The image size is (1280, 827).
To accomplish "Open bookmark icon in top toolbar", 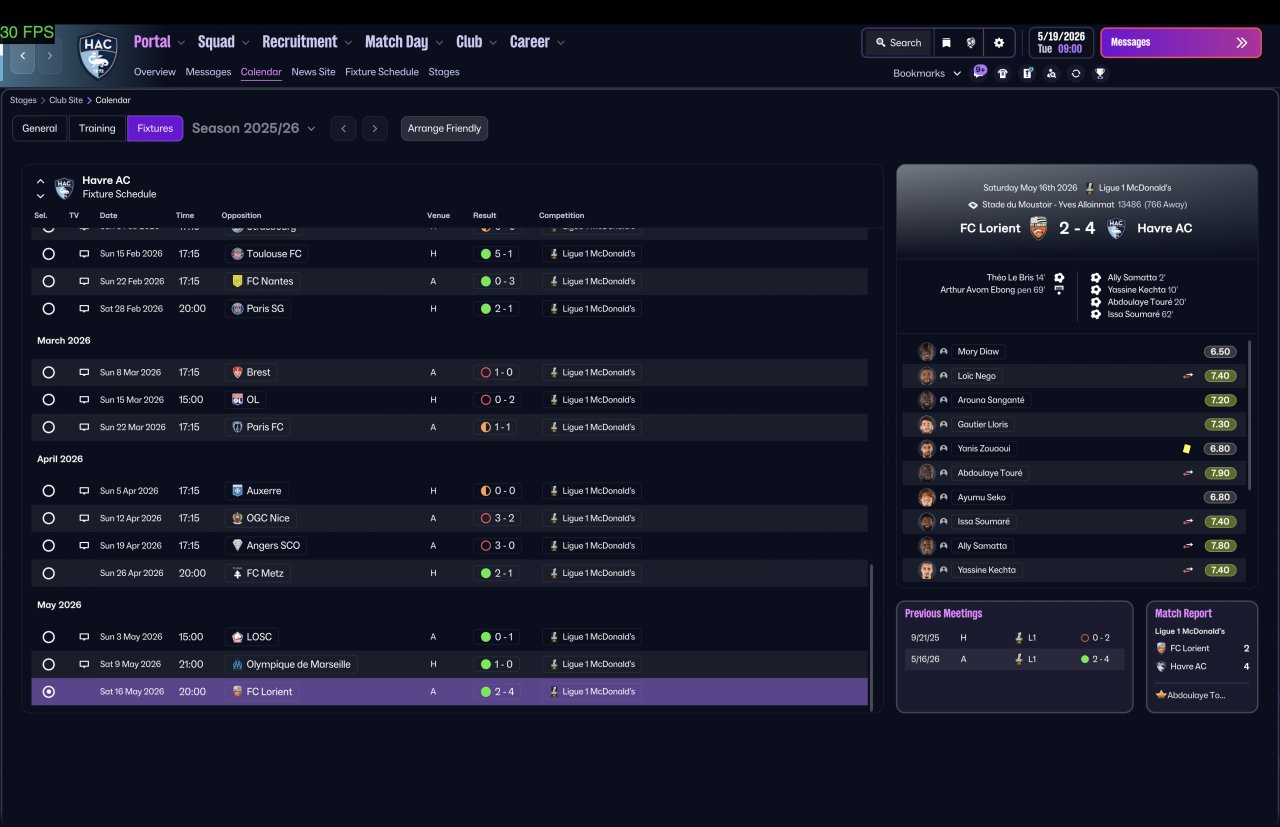I will (x=946, y=43).
